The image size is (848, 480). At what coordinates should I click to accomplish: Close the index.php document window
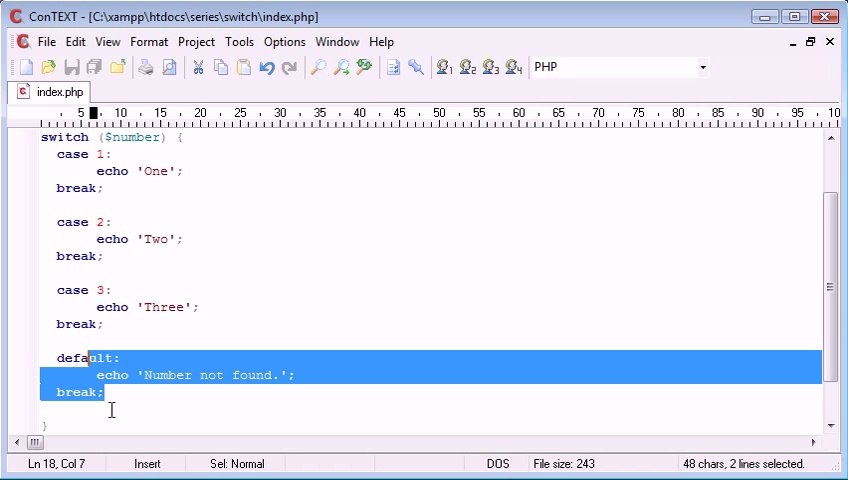(x=830, y=42)
